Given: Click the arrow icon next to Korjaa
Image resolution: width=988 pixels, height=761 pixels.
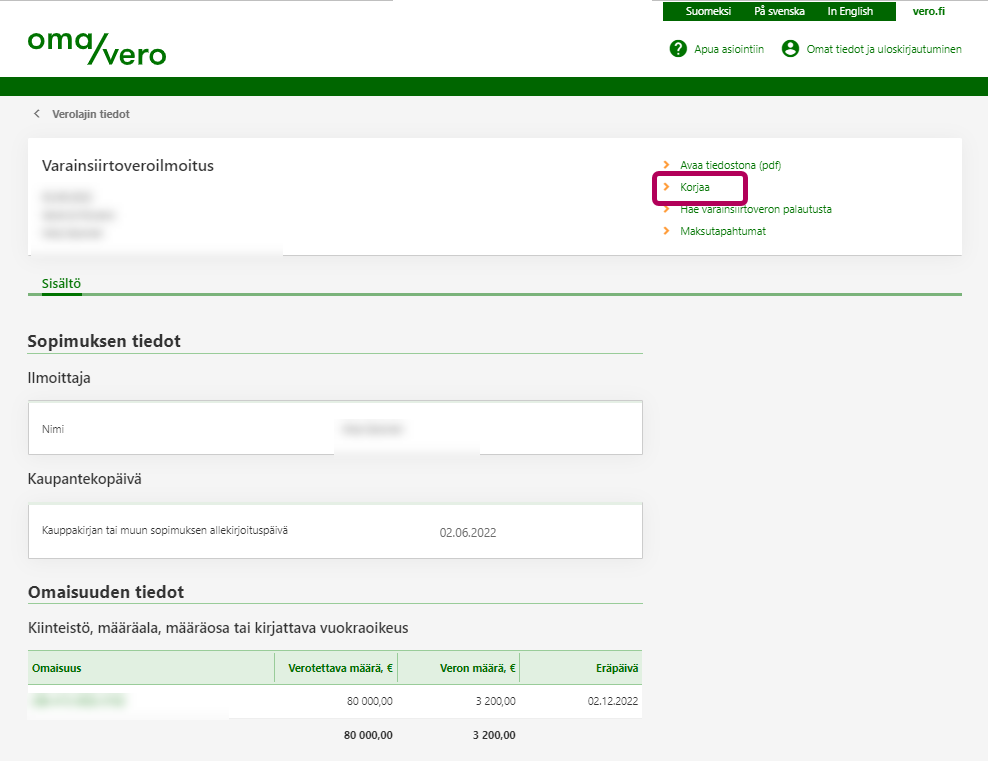Looking at the screenshot, I should click(667, 187).
